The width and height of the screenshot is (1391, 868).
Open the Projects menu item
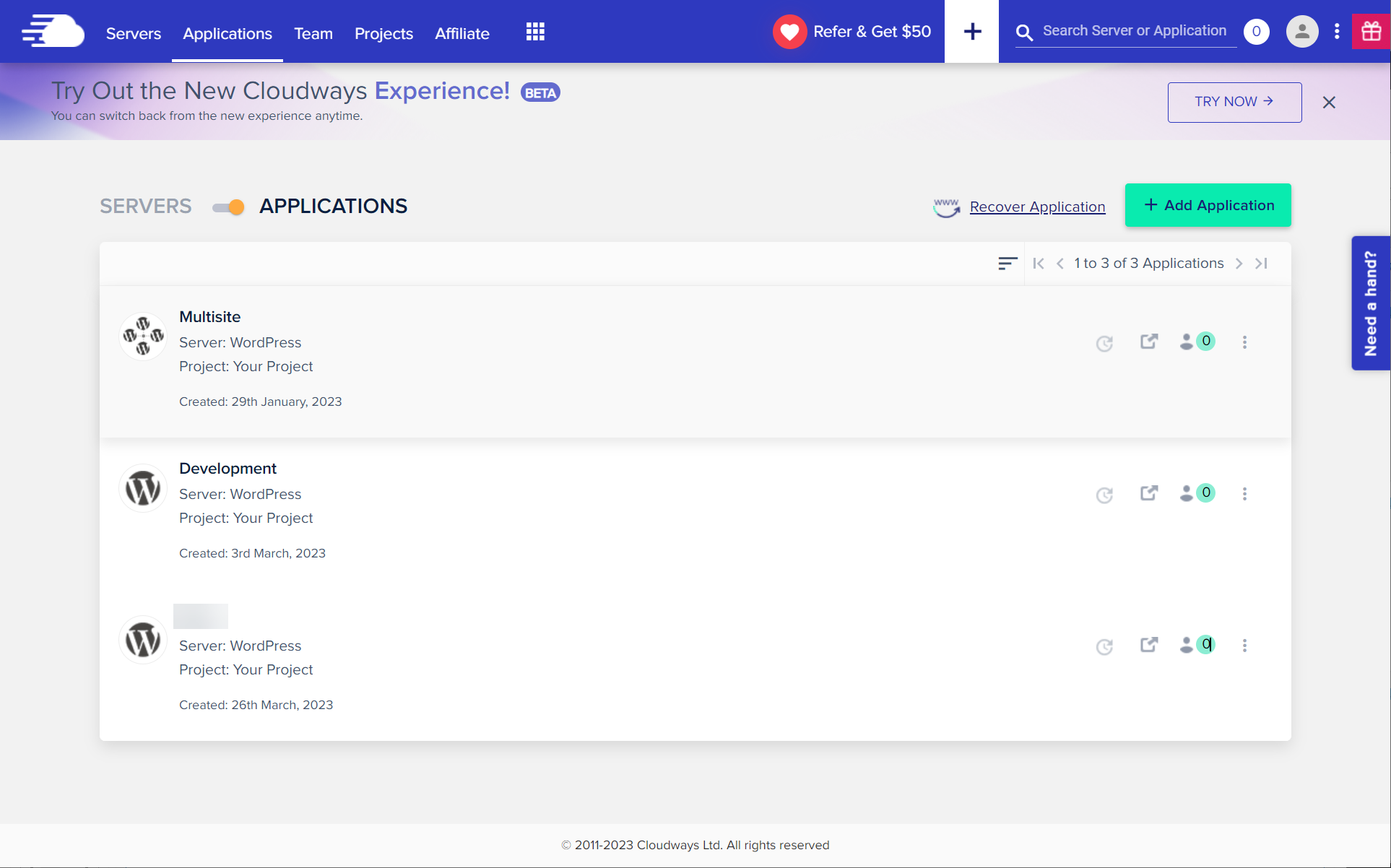click(x=383, y=33)
